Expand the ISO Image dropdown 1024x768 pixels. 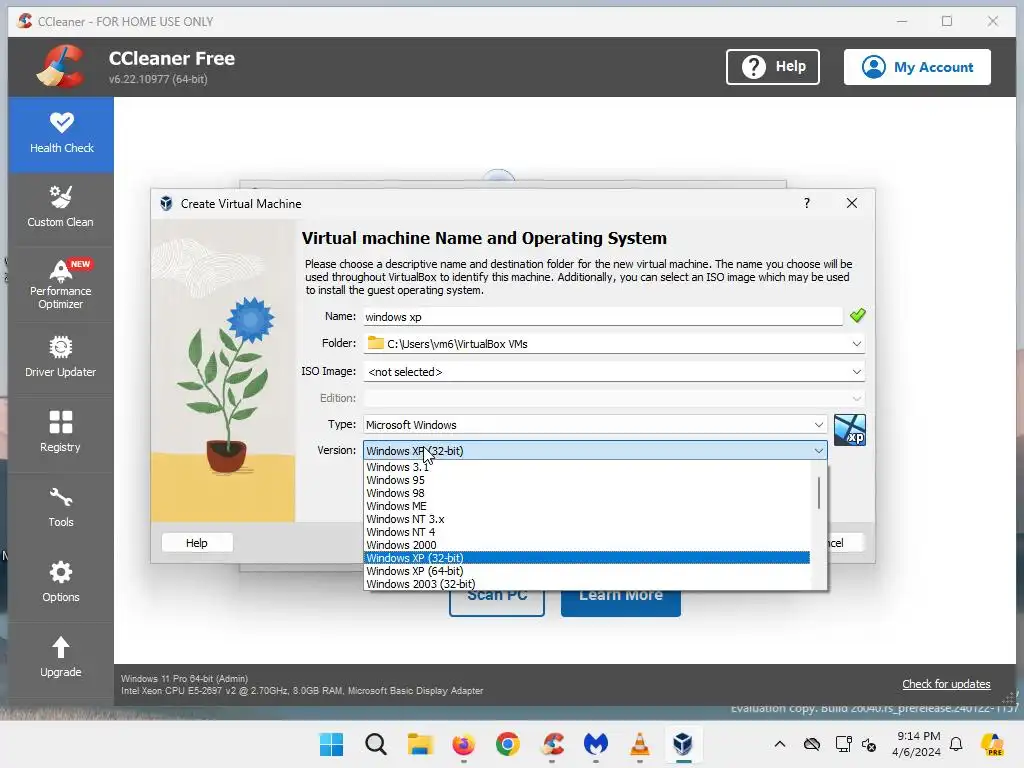tap(856, 372)
